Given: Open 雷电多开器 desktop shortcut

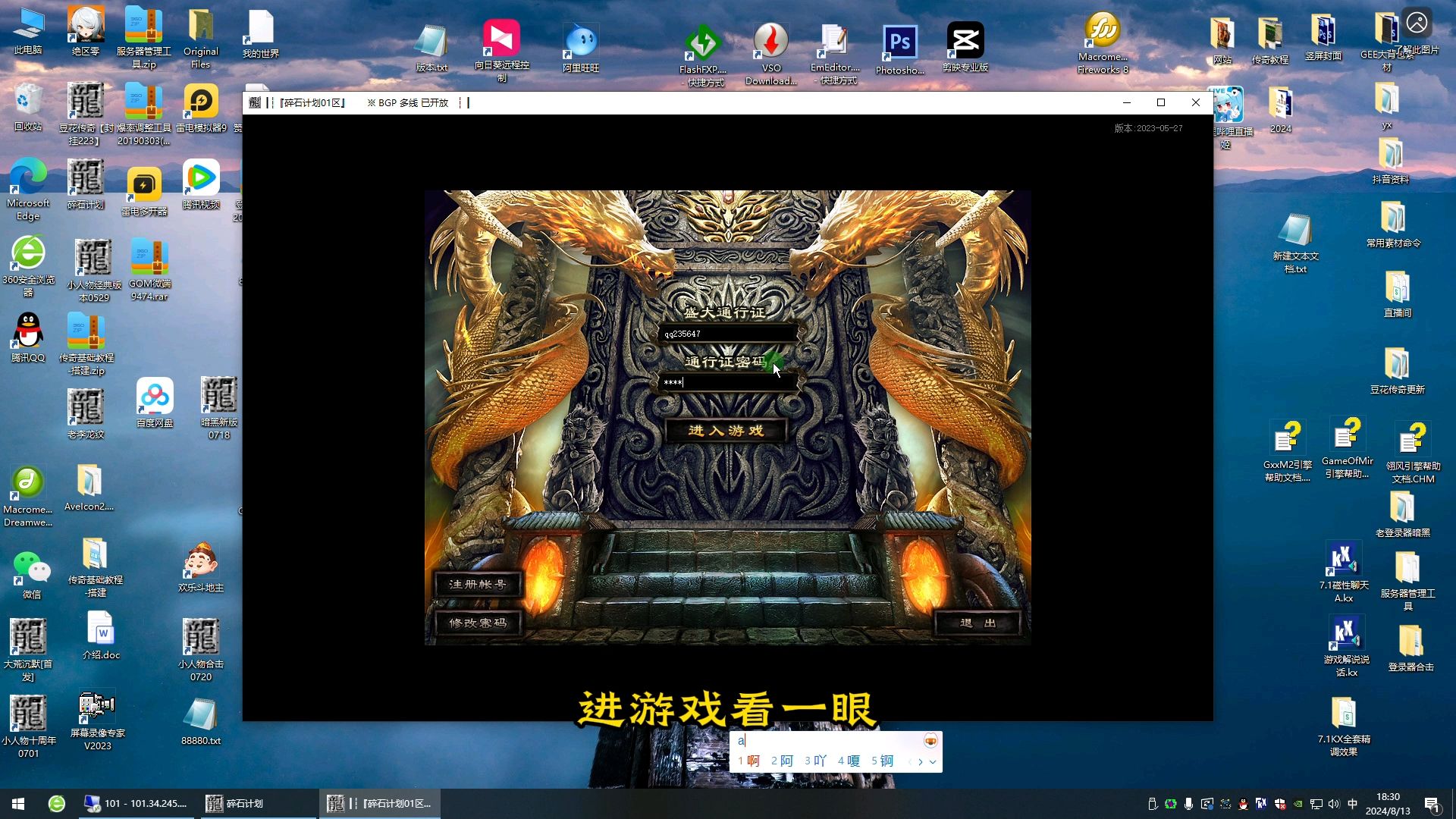Looking at the screenshot, I should click(x=144, y=191).
